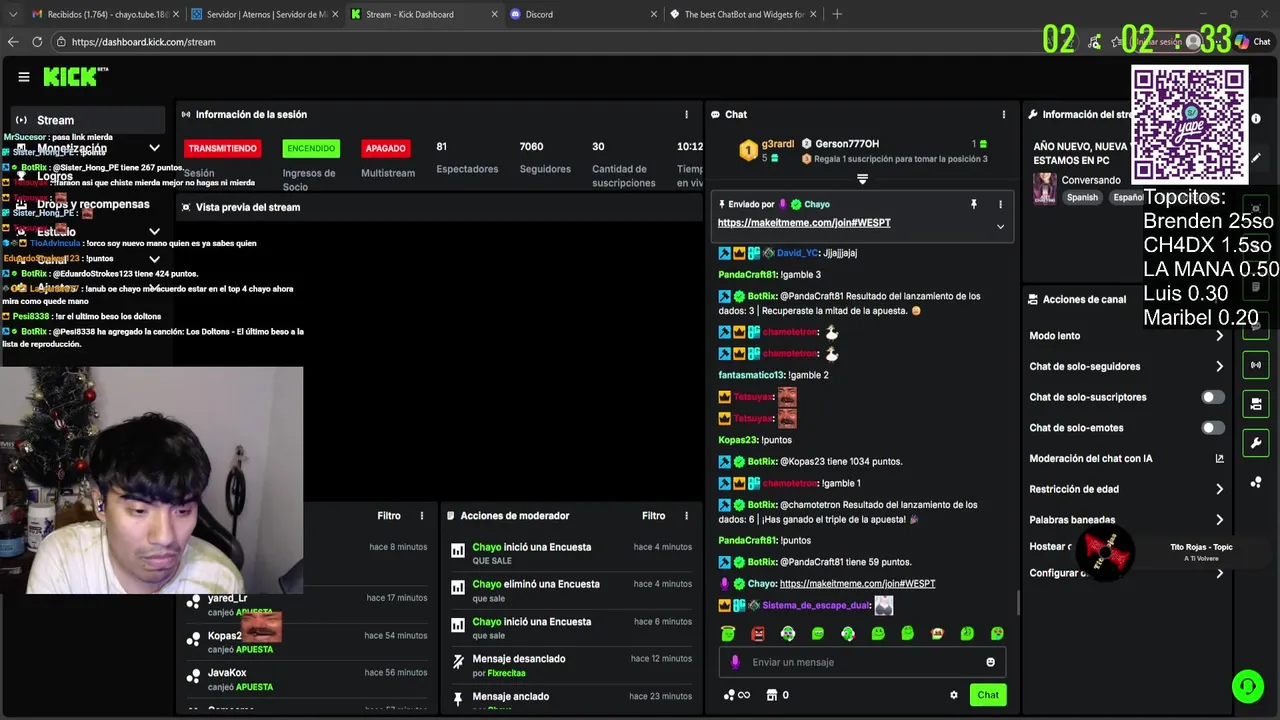Image resolution: width=1280 pixels, height=720 pixels.
Task: Click the scroll-down arrow below chat leaderboard
Action: coord(862,180)
